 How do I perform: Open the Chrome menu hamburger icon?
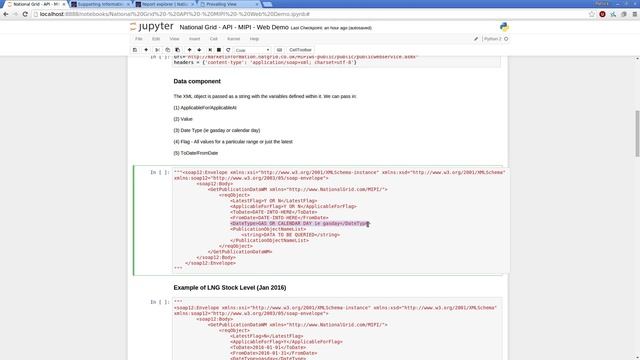click(634, 14)
